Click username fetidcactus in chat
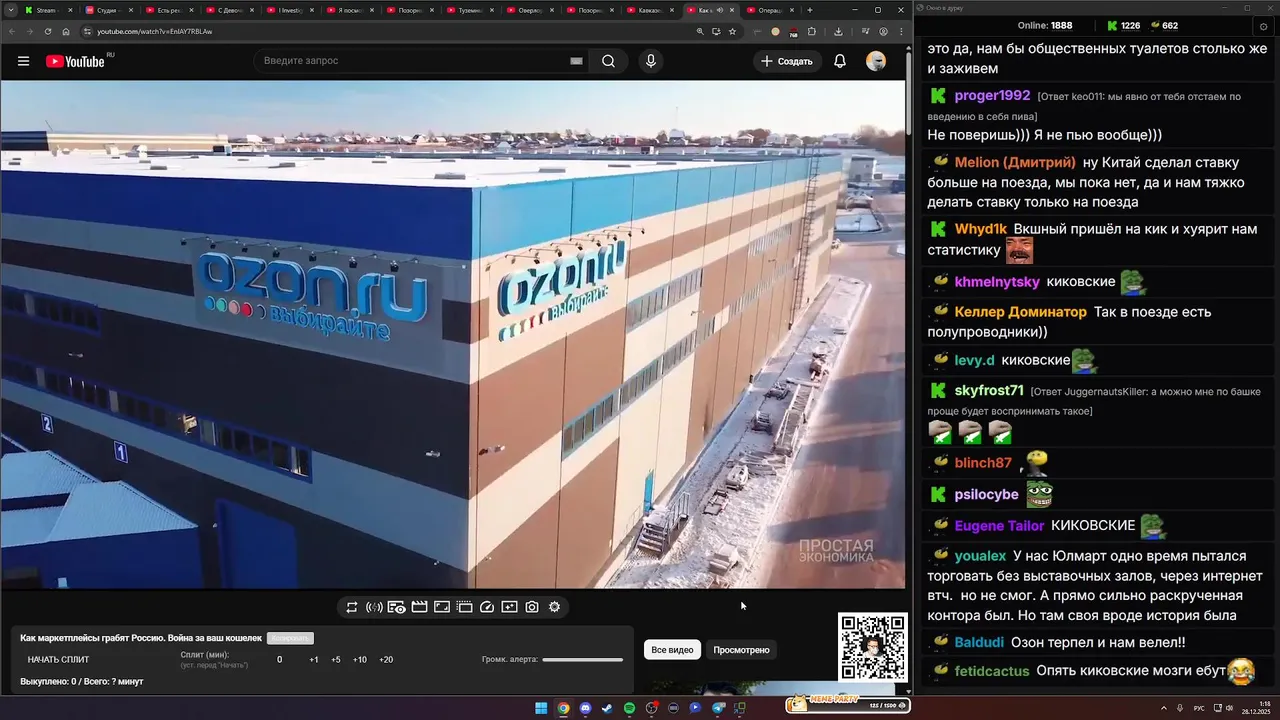This screenshot has height=720, width=1280. [x=991, y=670]
